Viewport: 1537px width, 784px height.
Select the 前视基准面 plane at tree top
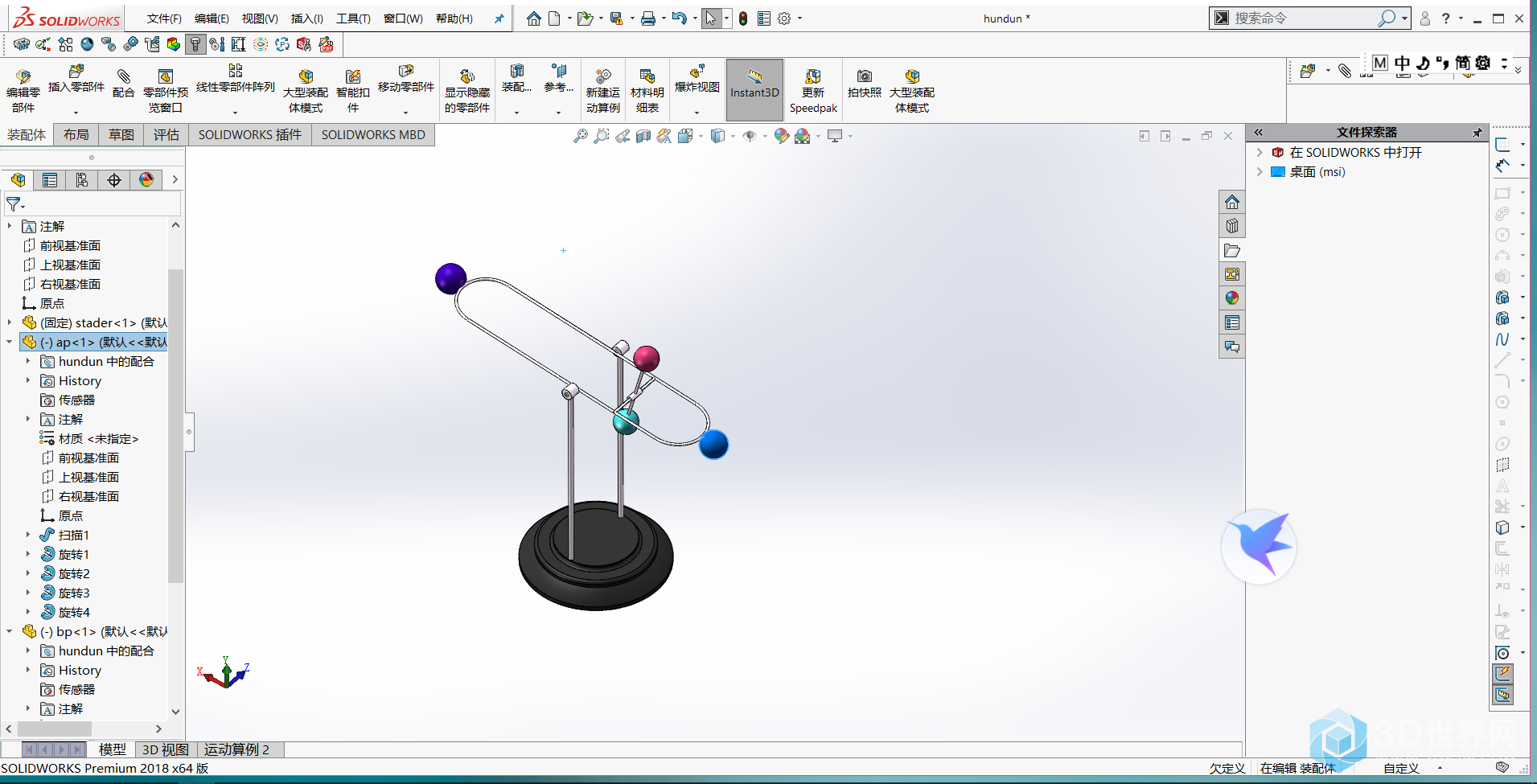(70, 245)
